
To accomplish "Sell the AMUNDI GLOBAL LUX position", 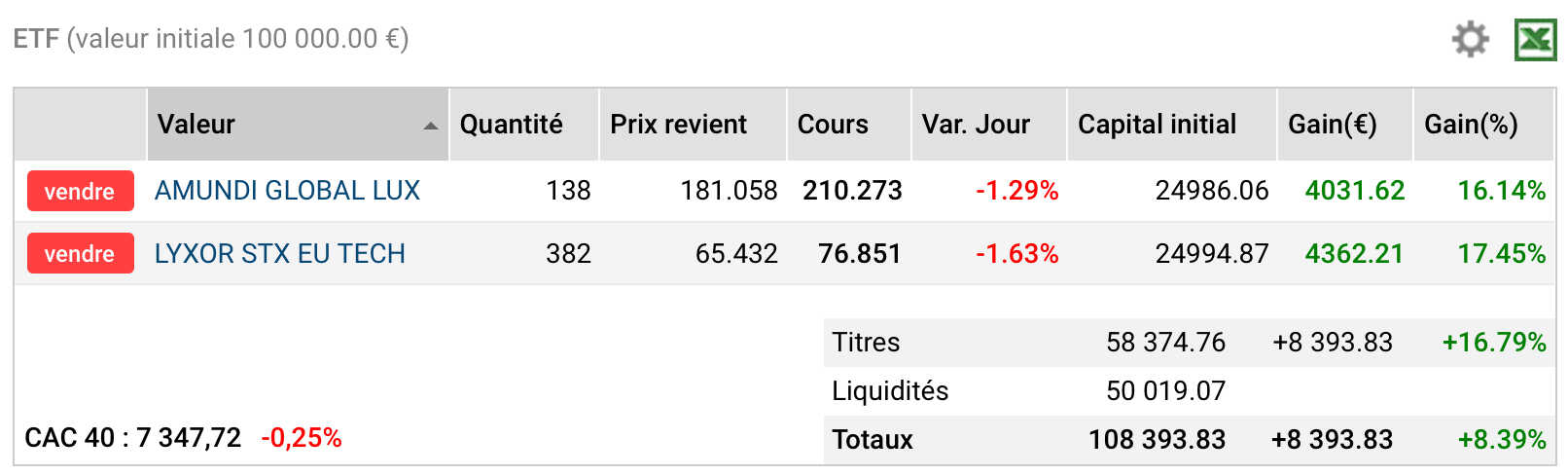I will [x=80, y=191].
